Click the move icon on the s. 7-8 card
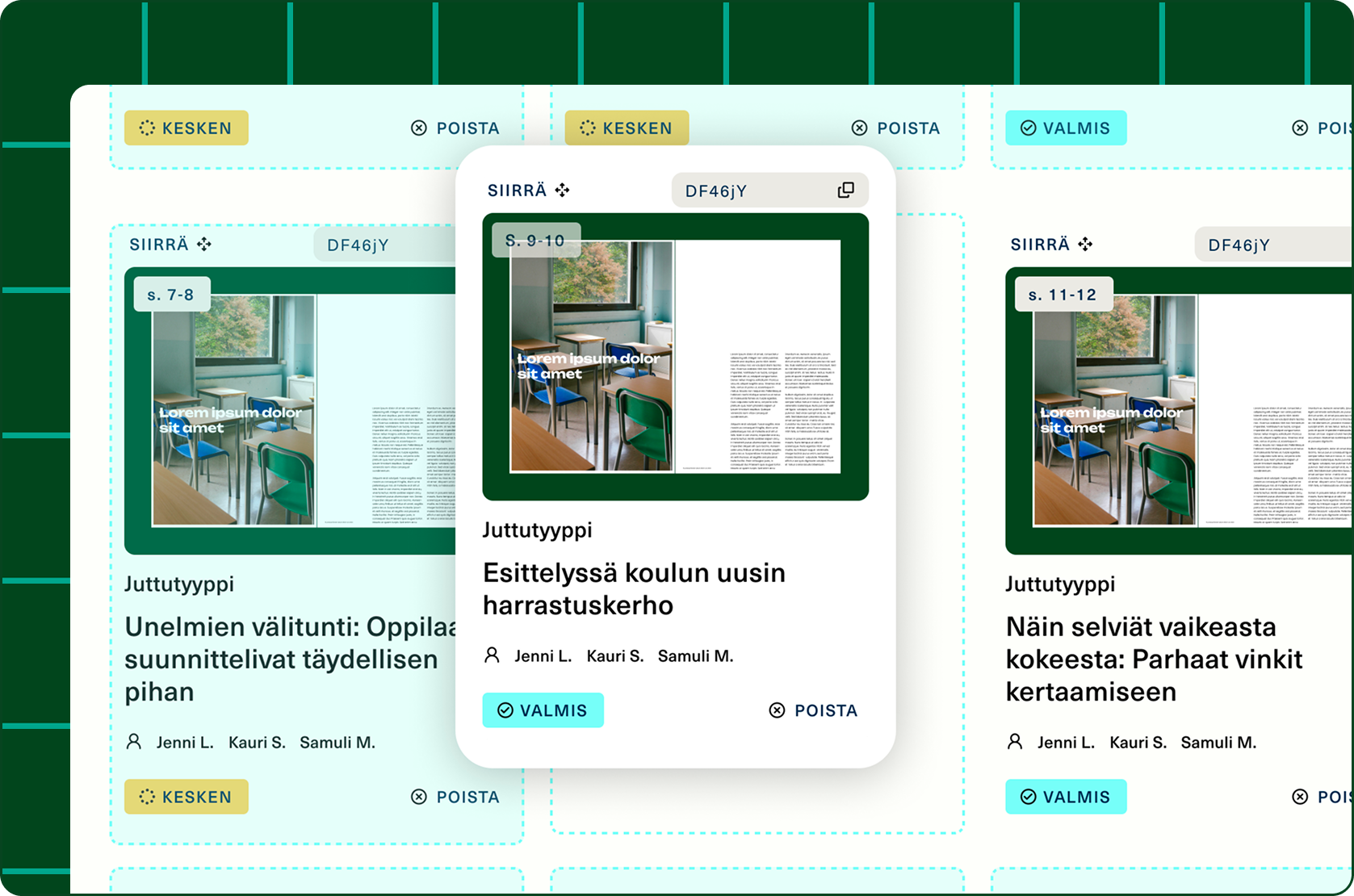This screenshot has width=1354, height=896. pos(204,244)
